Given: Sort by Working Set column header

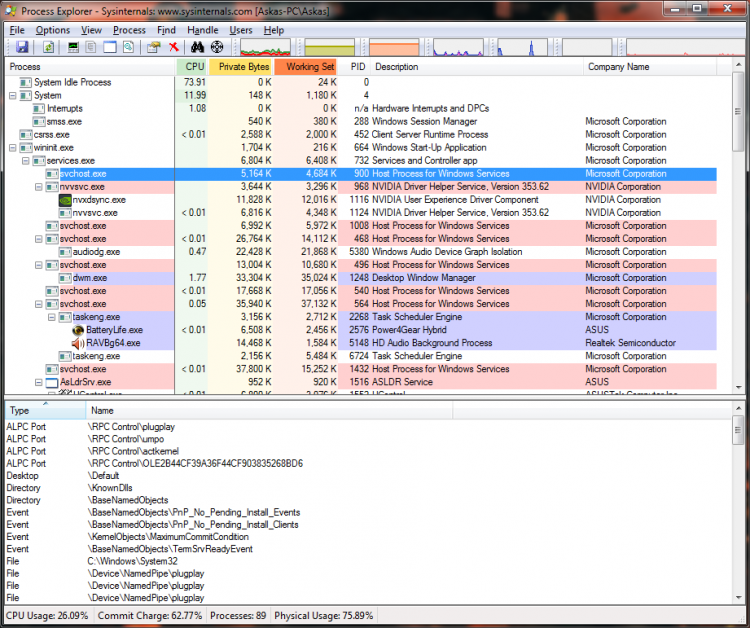Looking at the screenshot, I should [306, 67].
